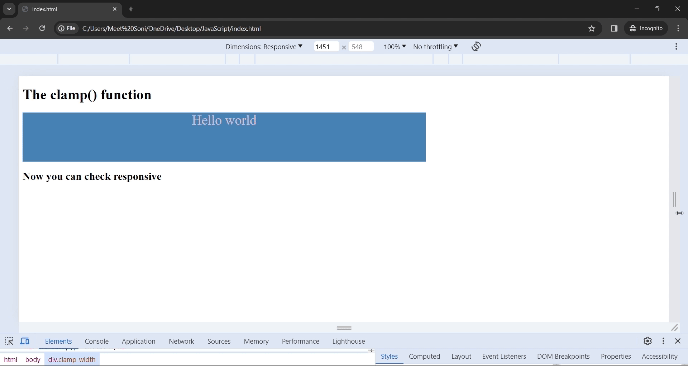Switch to the Application panel

(x=138, y=341)
